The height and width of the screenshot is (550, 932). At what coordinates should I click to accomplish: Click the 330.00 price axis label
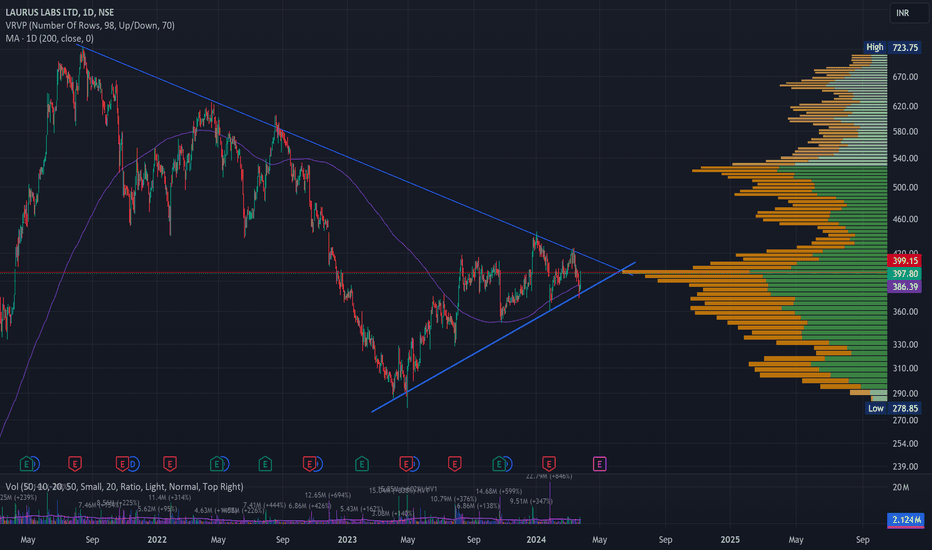[x=905, y=344]
